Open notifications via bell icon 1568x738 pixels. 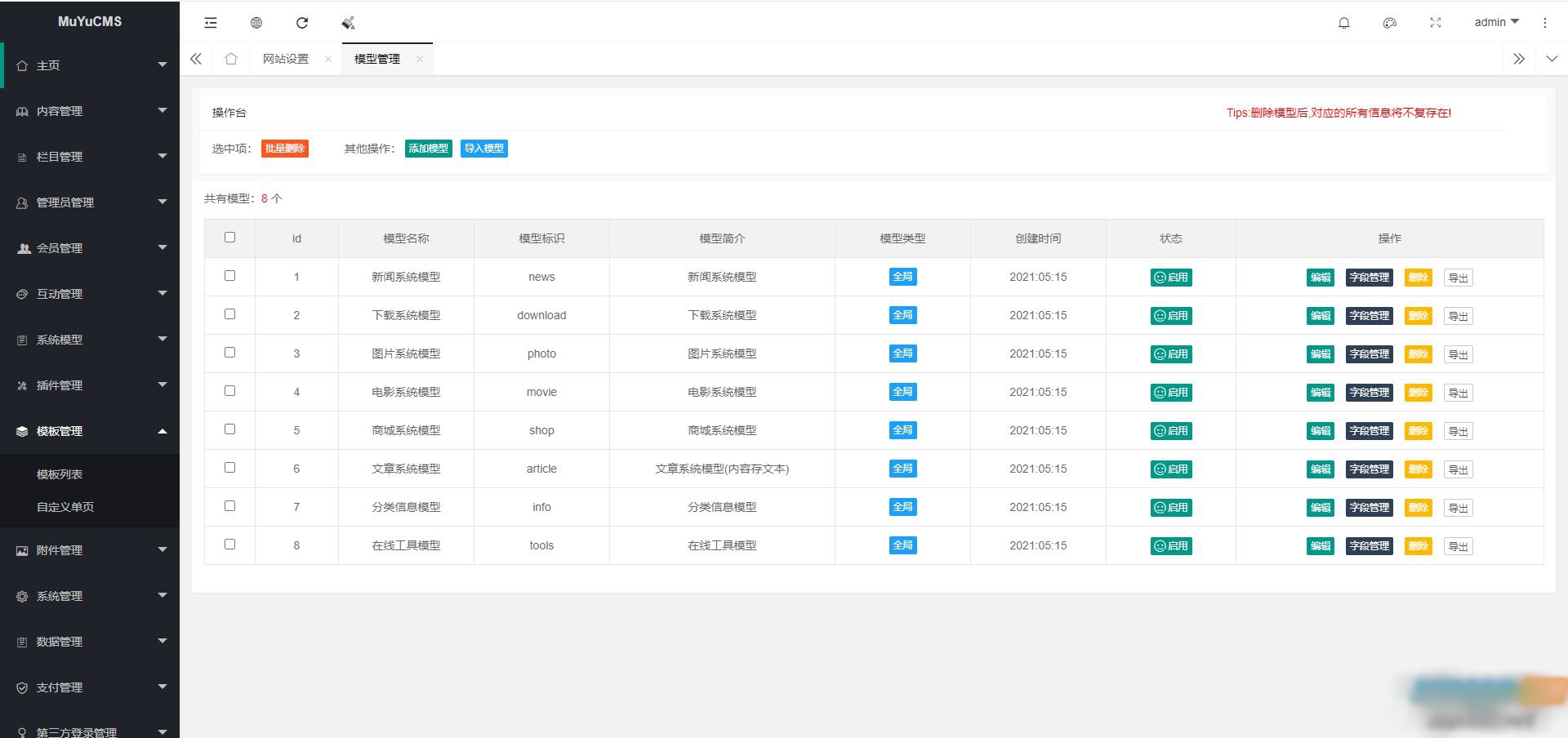tap(1343, 23)
